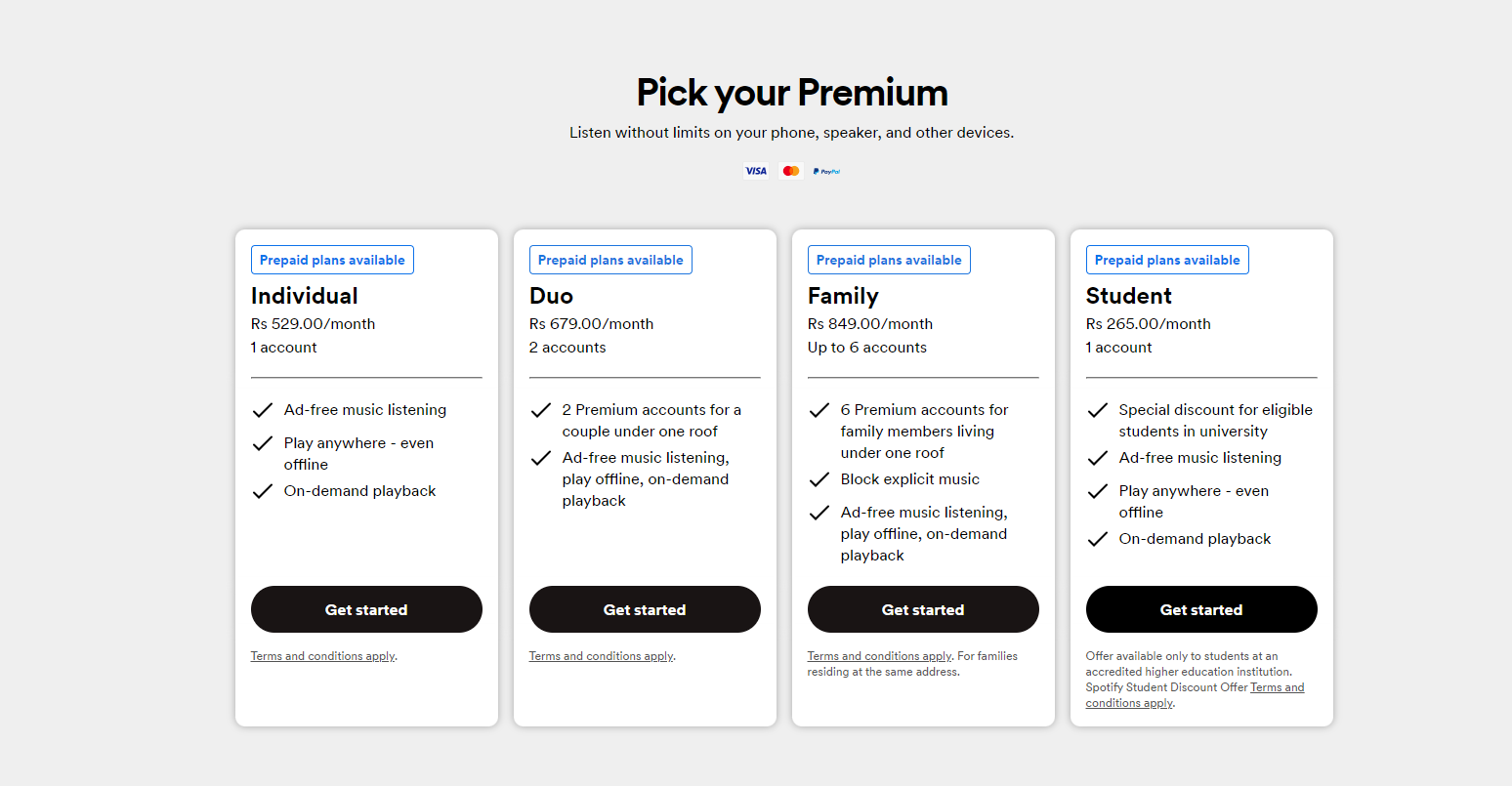Get started with the Student plan
The width and height of the screenshot is (1512, 786).
(1201, 609)
